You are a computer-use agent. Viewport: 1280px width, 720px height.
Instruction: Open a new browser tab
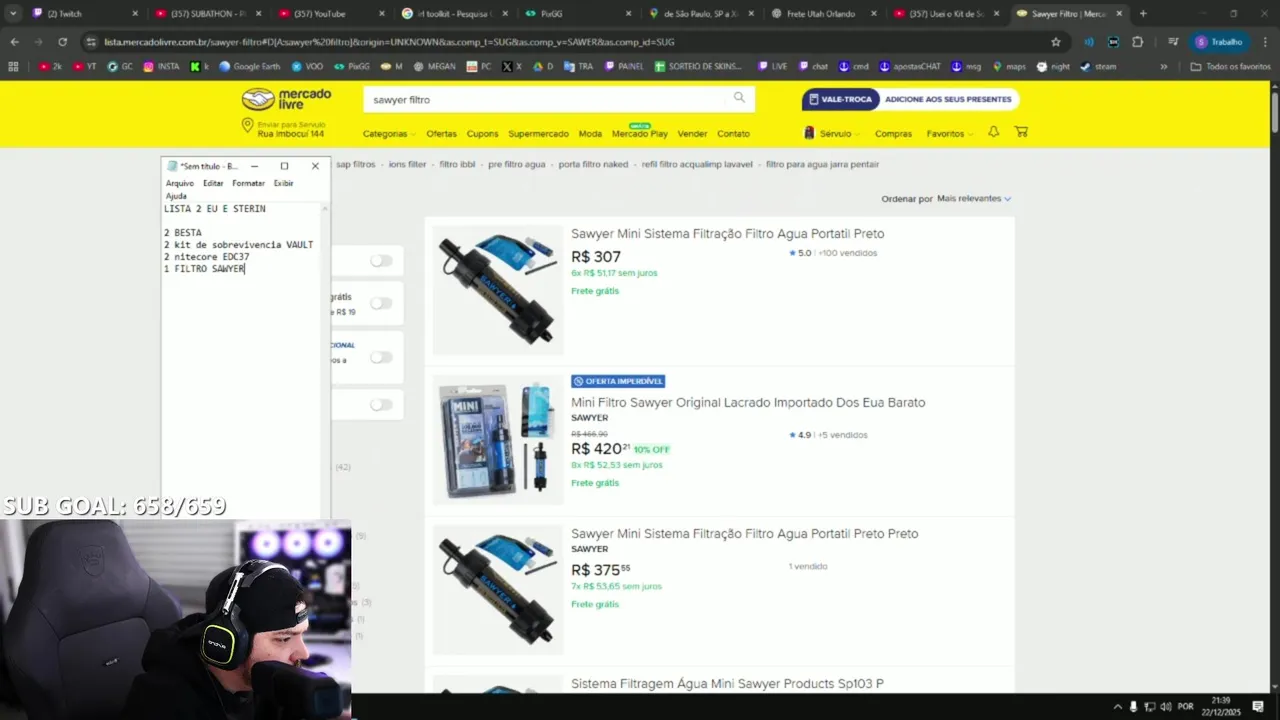pyautogui.click(x=1143, y=13)
